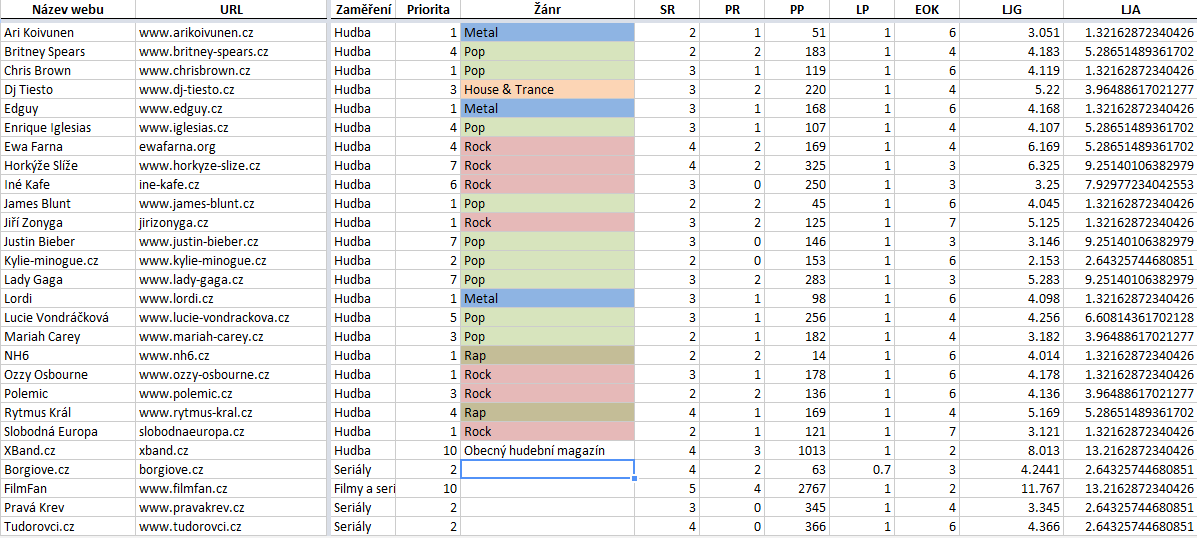Select the Obecný hudební magazín cell
Viewport: 1197px width, 538px height.
[x=547, y=450]
